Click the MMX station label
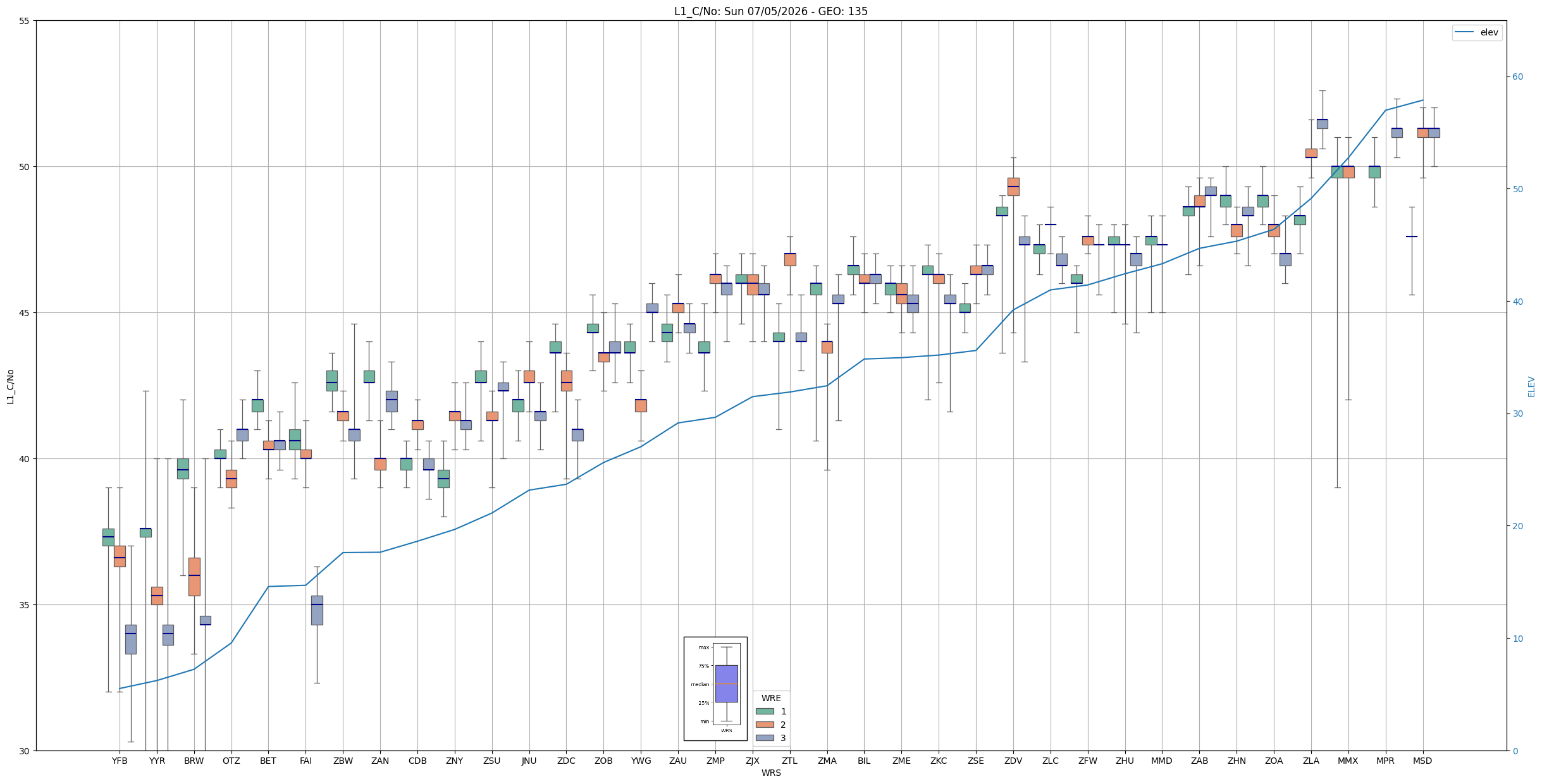The height and width of the screenshot is (784, 1542). (1348, 761)
